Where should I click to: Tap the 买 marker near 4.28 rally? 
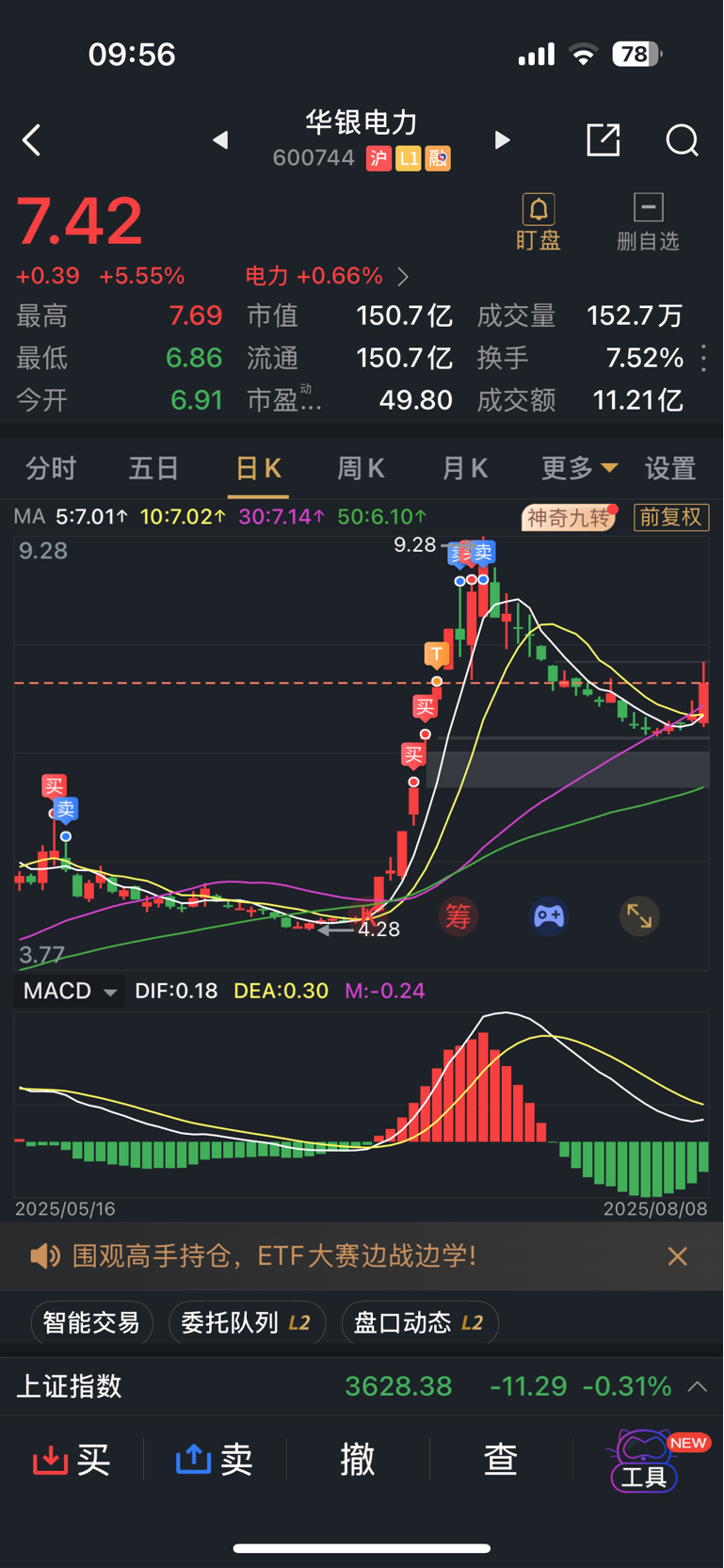click(413, 754)
